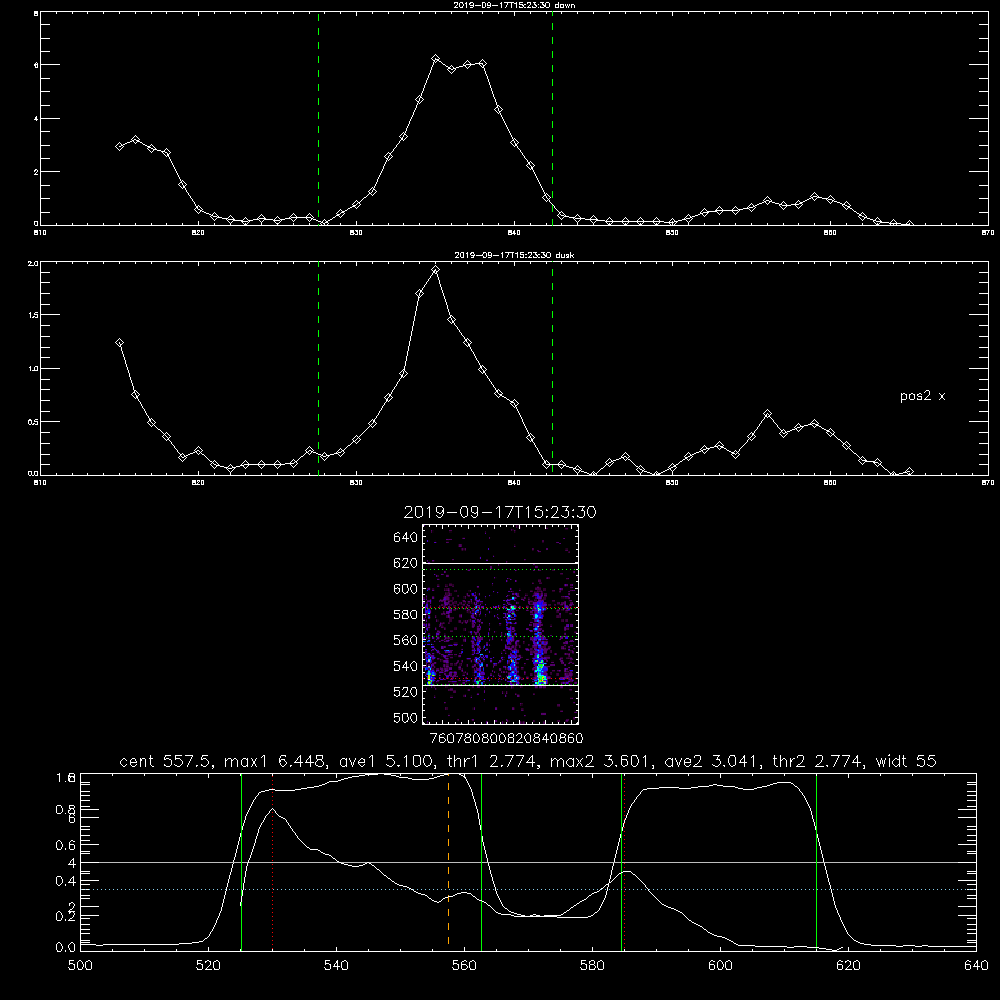Viewport: 1000px width, 1000px height.
Task: Click the '600' x-axis label of bottom plot
Action: (x=720, y=965)
